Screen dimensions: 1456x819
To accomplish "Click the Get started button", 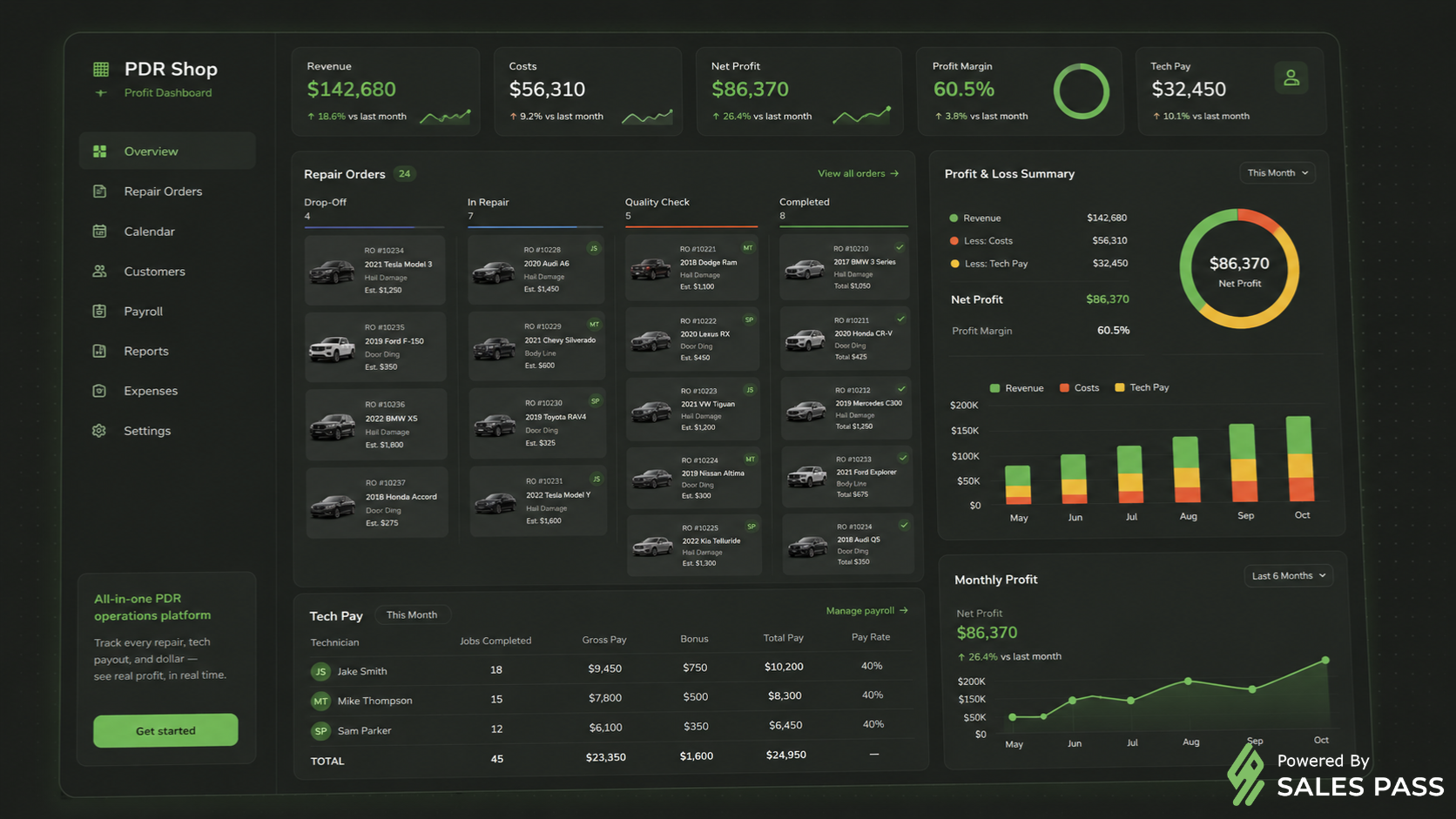I will pos(165,731).
